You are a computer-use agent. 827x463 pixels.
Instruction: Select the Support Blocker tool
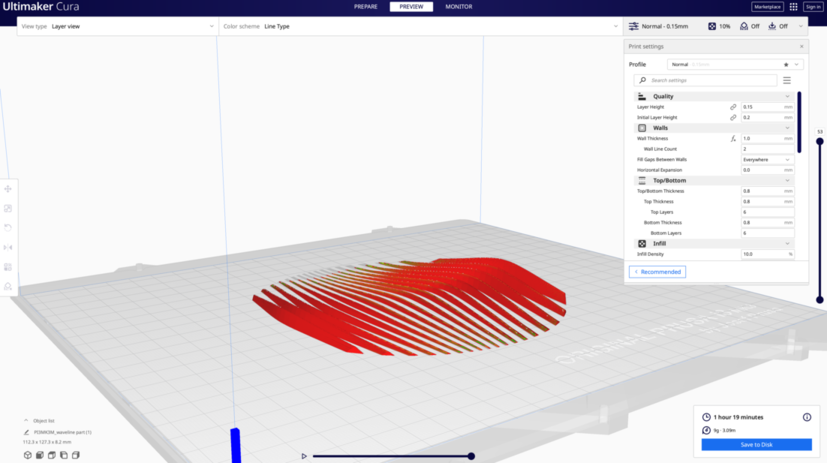point(8,286)
